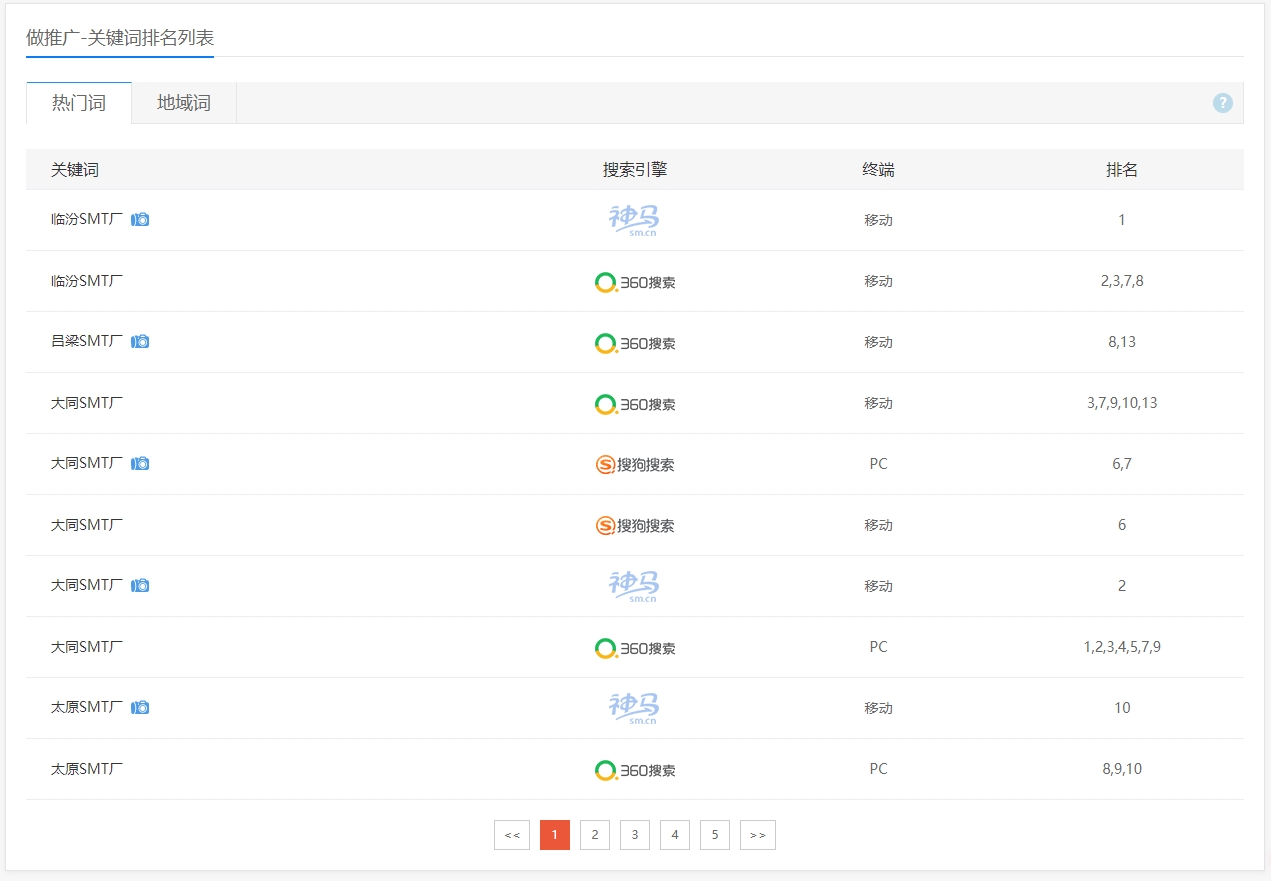This screenshot has height=881, width=1271.
Task: Click current page 1 button
Action: (554, 835)
